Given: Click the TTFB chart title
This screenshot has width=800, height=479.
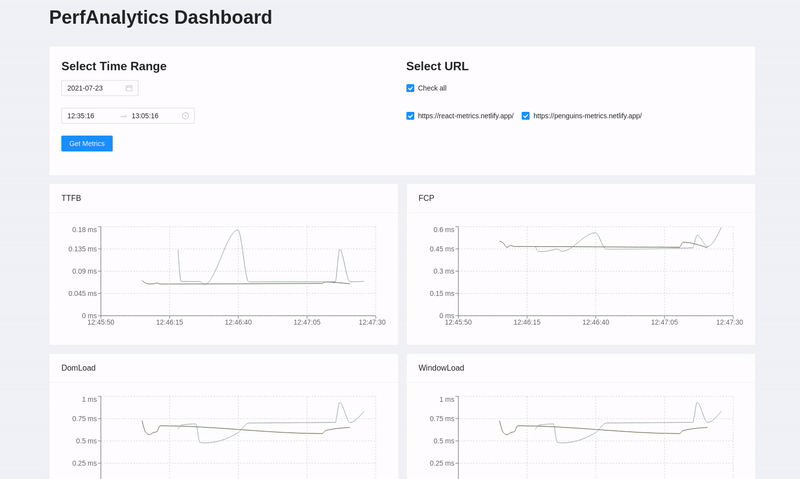Looking at the screenshot, I should tap(71, 198).
